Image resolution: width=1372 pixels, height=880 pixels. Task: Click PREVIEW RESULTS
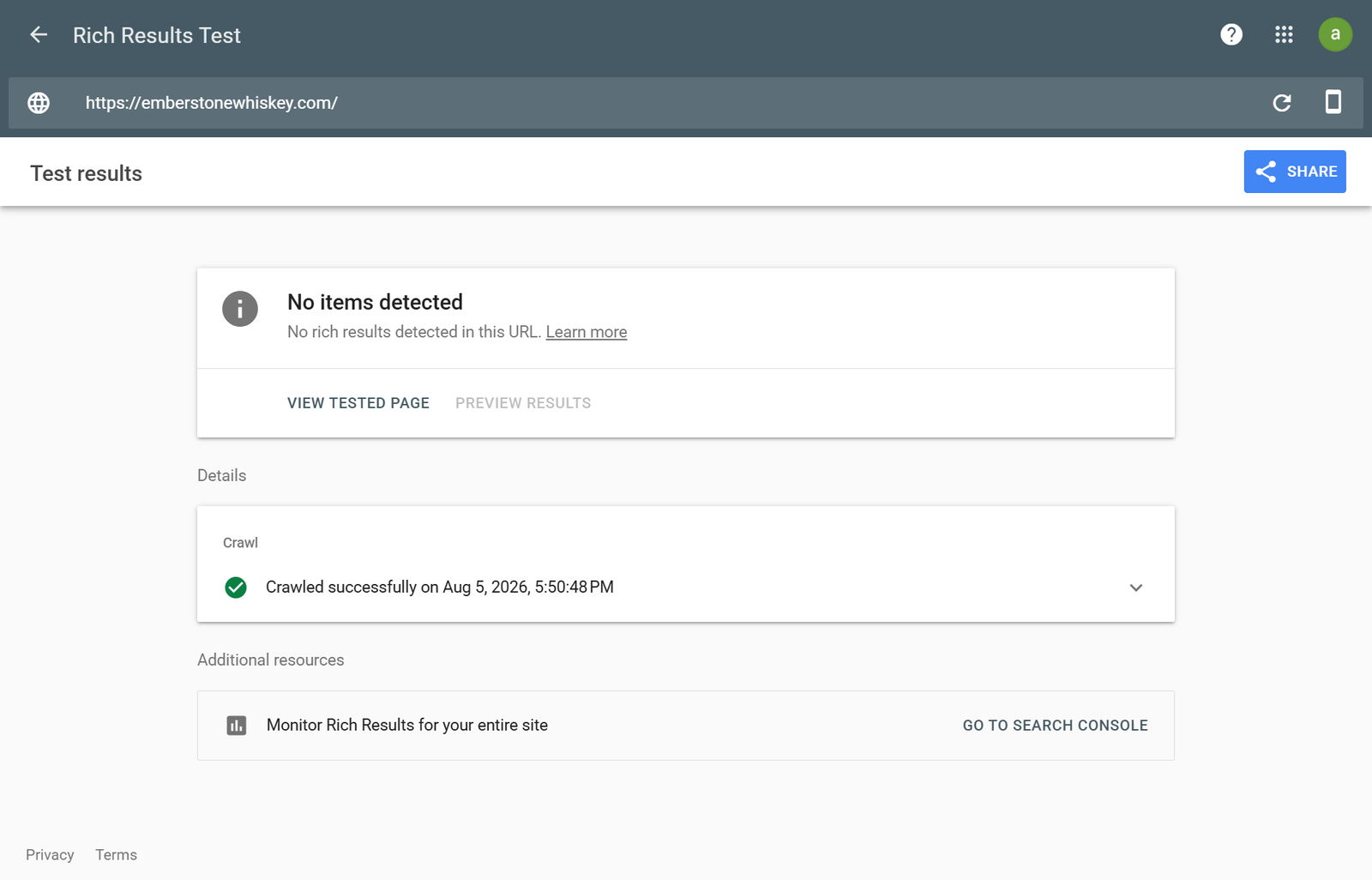(523, 403)
